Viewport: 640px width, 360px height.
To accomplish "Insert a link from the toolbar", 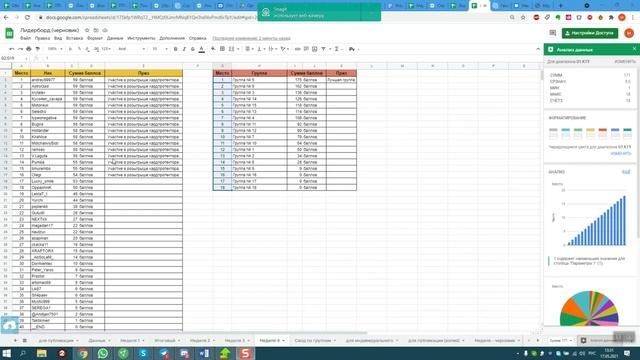I will click(x=298, y=49).
